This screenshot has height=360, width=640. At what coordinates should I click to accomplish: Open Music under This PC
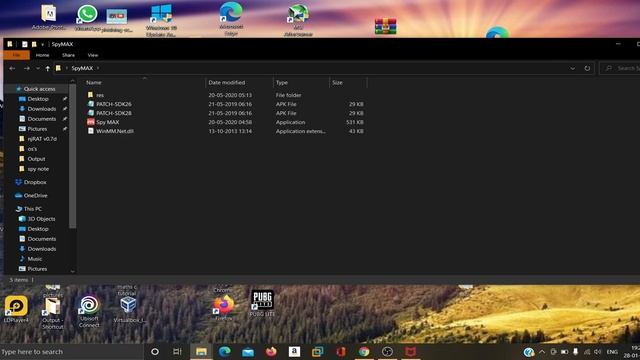click(35, 259)
